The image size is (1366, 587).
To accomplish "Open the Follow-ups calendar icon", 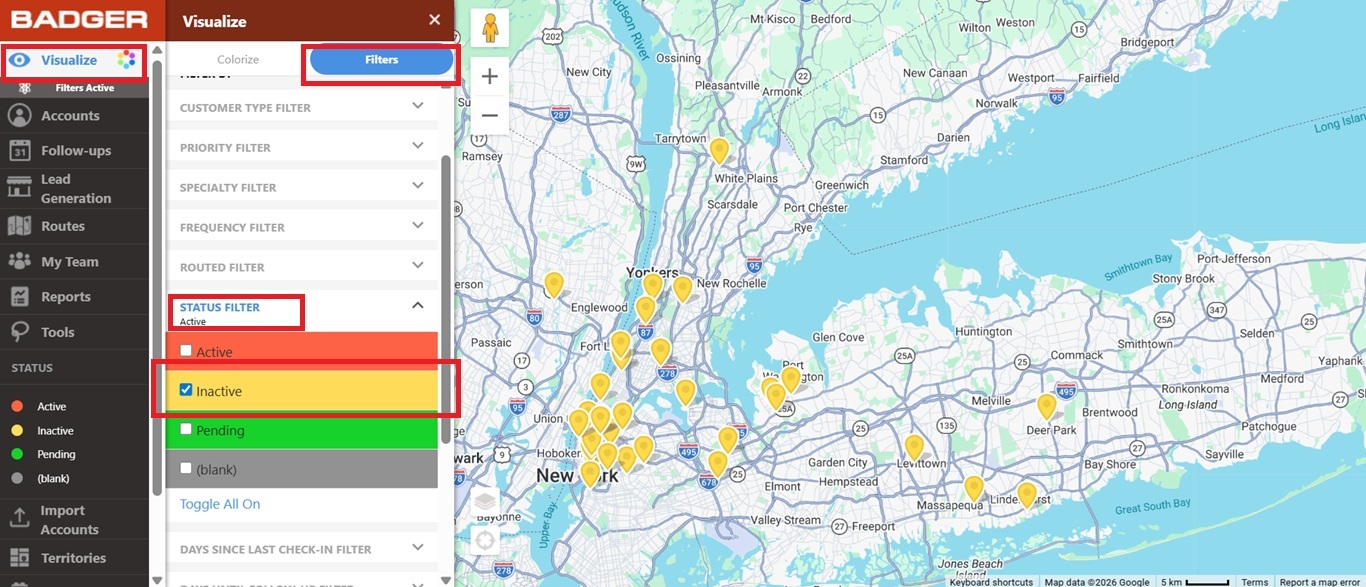I will pyautogui.click(x=19, y=151).
